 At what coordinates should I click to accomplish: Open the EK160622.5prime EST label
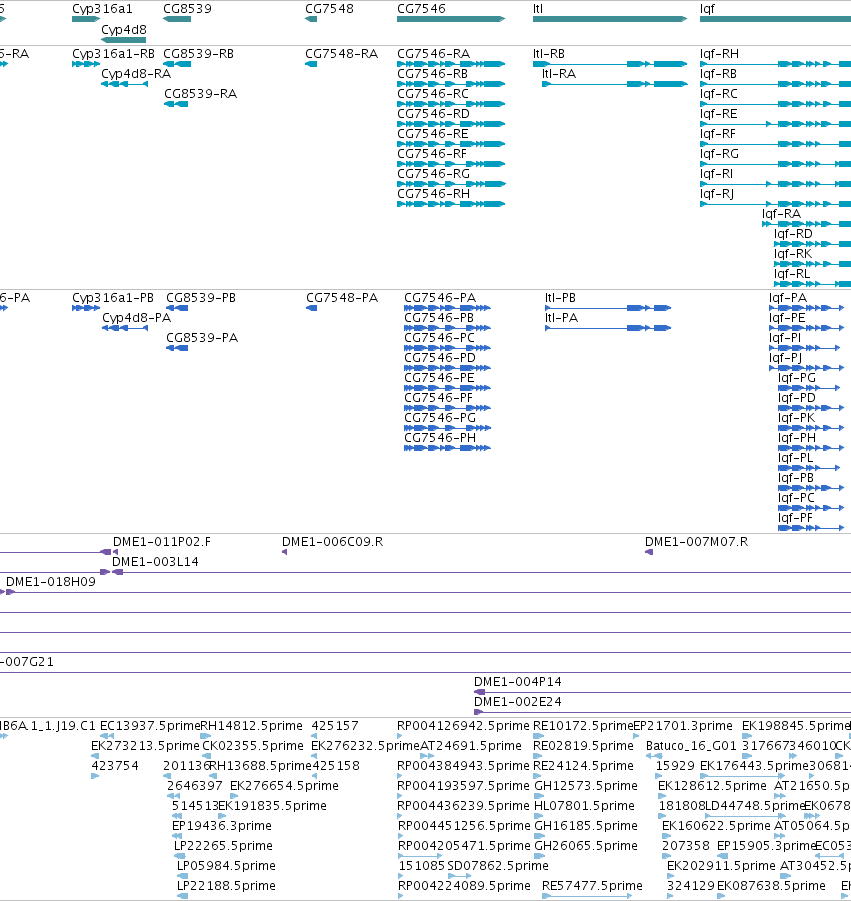716,826
